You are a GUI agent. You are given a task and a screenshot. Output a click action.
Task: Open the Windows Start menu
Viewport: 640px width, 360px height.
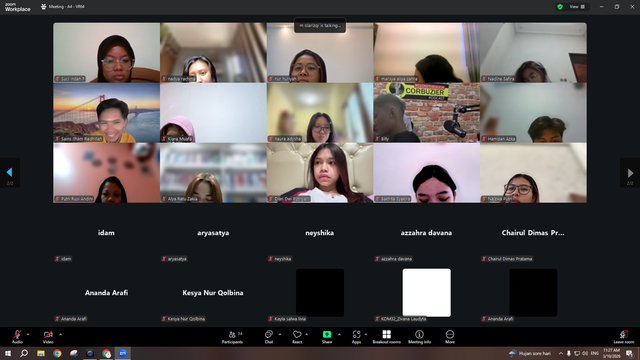tap(8, 353)
